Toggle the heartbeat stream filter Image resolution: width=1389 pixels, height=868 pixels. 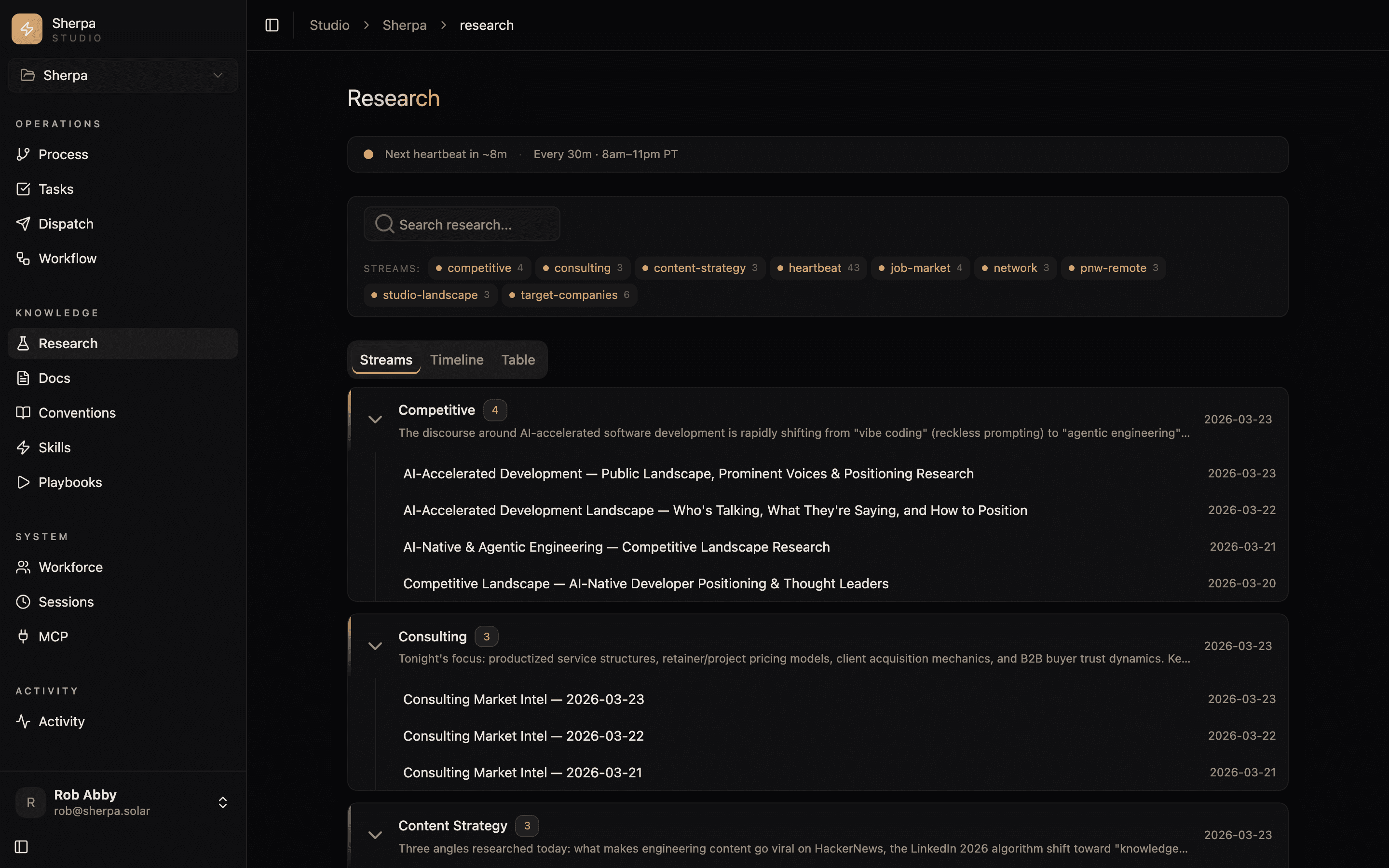(818, 268)
